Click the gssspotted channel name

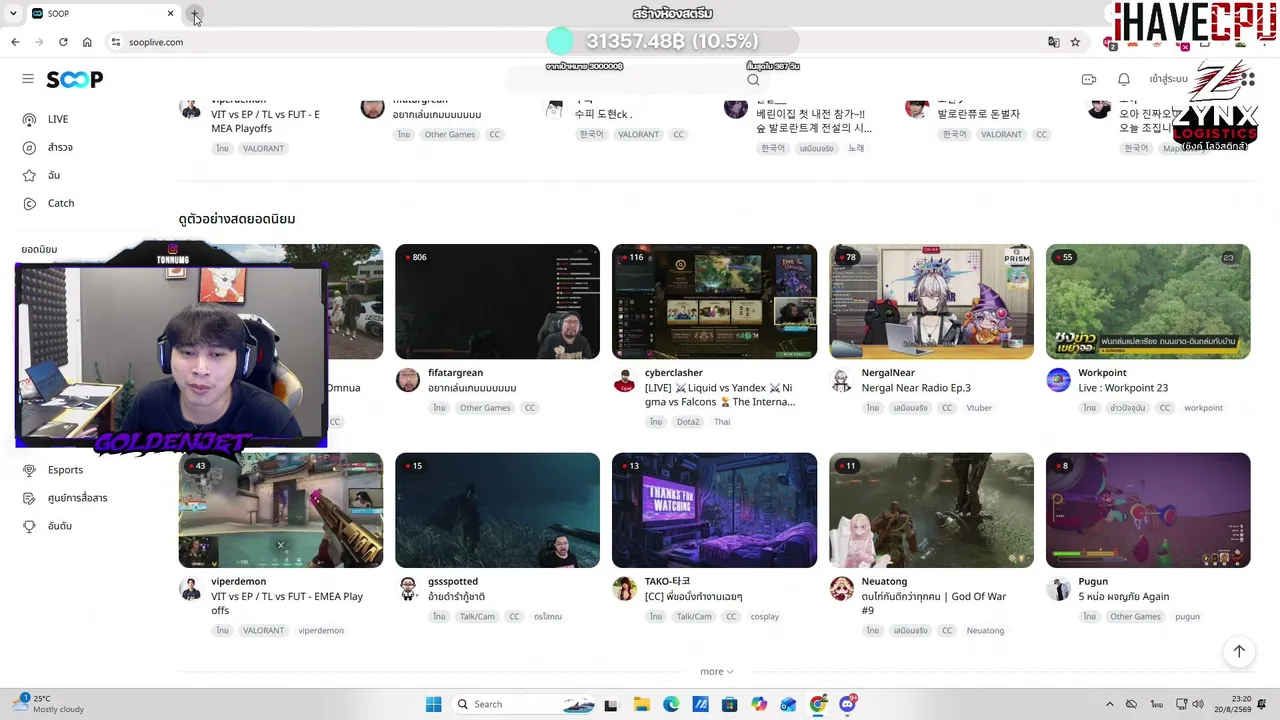(453, 581)
